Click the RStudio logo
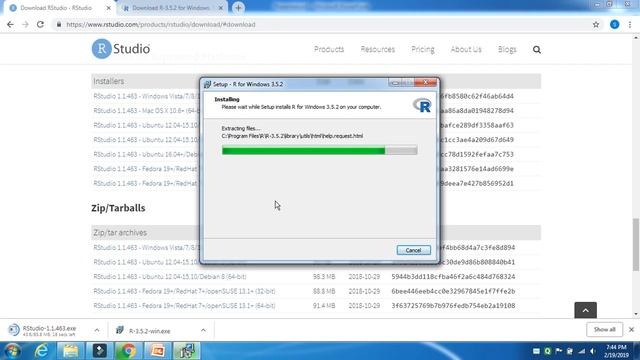Image resolution: width=640 pixels, height=360 pixels. point(121,49)
